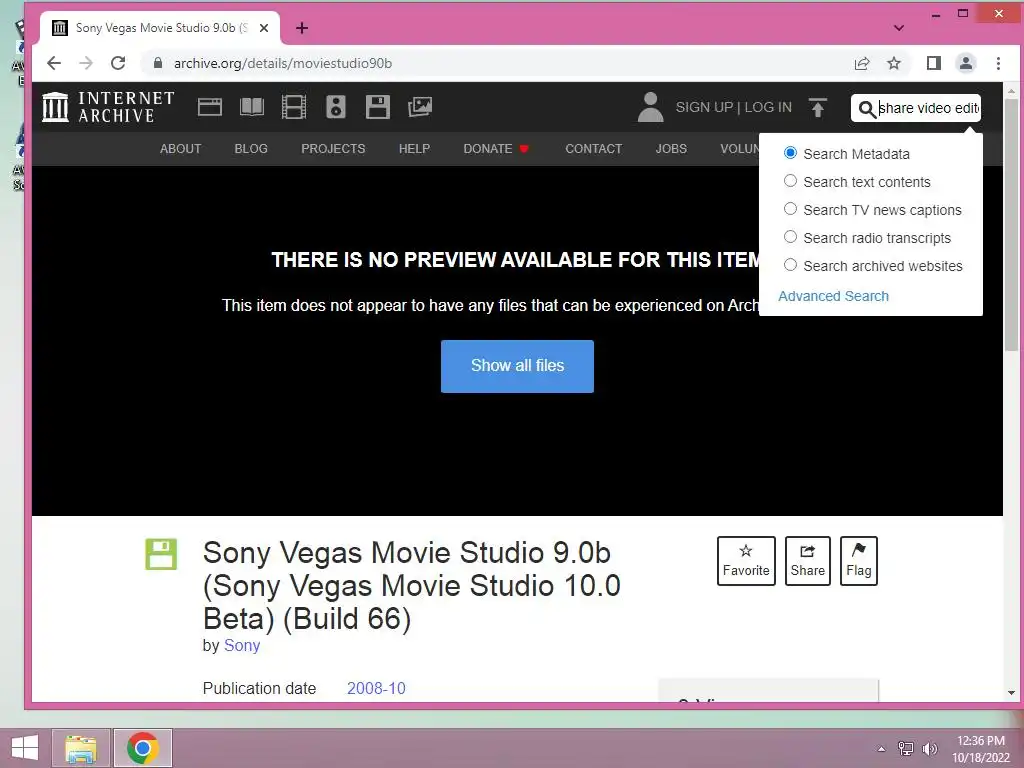This screenshot has height=768, width=1024.
Task: Open the ABOUT menu item
Action: pos(180,149)
